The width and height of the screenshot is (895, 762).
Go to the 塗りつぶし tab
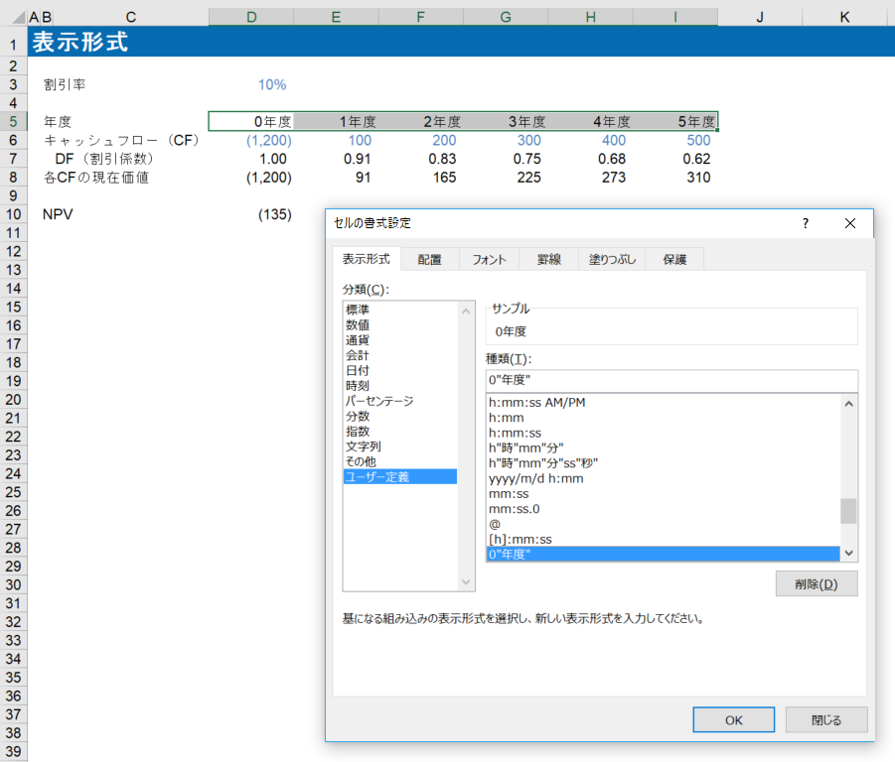611,259
